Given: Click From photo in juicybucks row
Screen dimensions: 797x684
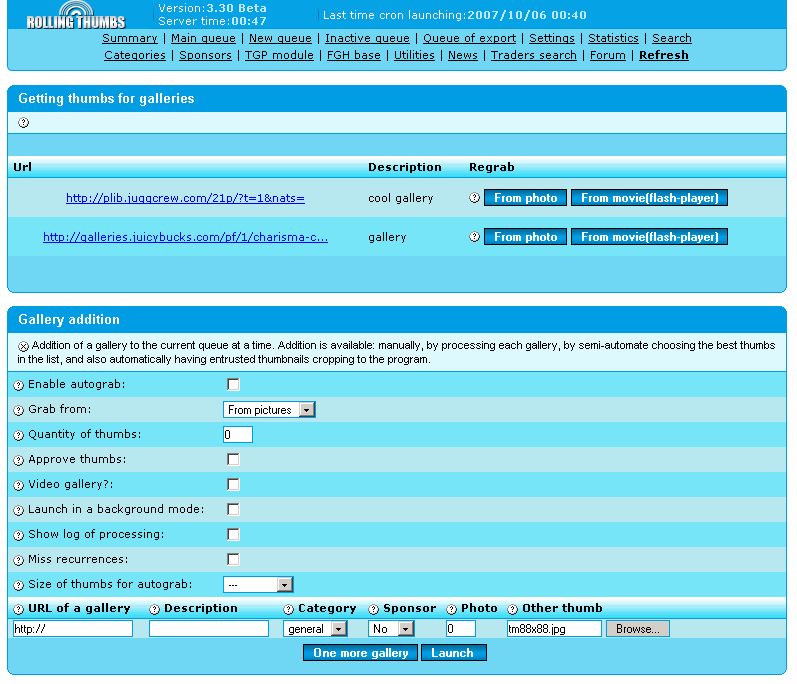Looking at the screenshot, I should tap(525, 237).
